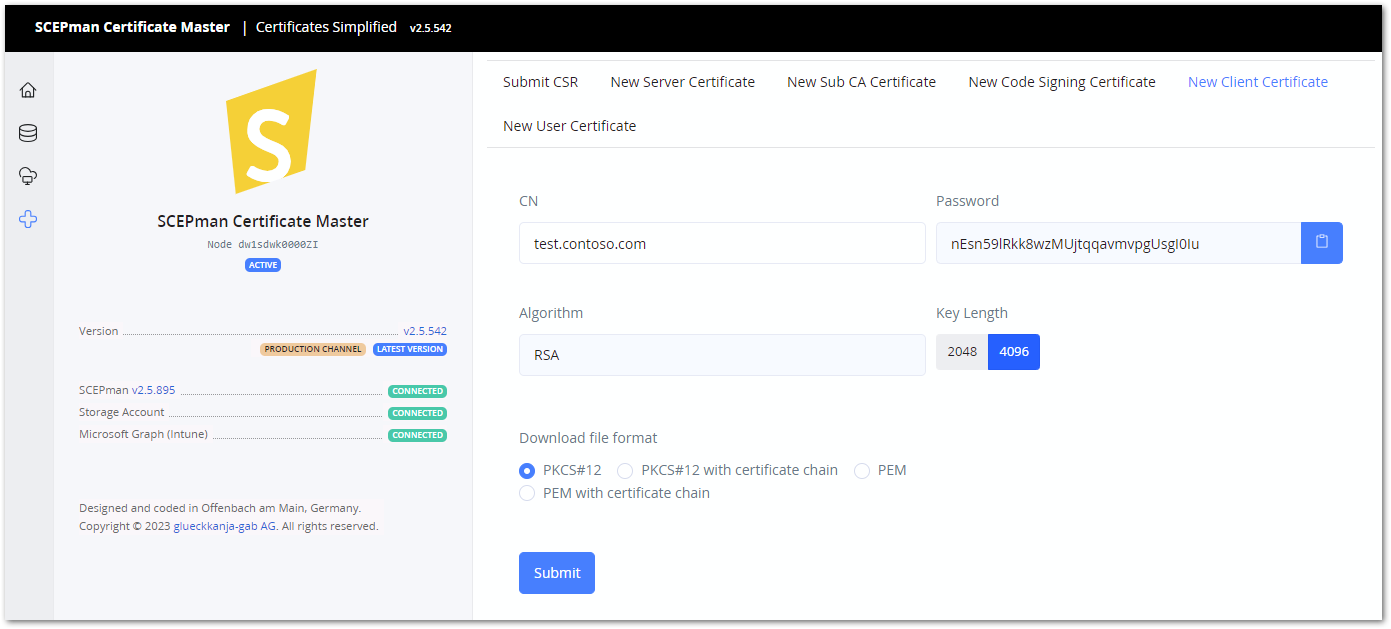Open the Algorithm RSA dropdown
This screenshot has width=1391, height=629.
click(x=722, y=355)
